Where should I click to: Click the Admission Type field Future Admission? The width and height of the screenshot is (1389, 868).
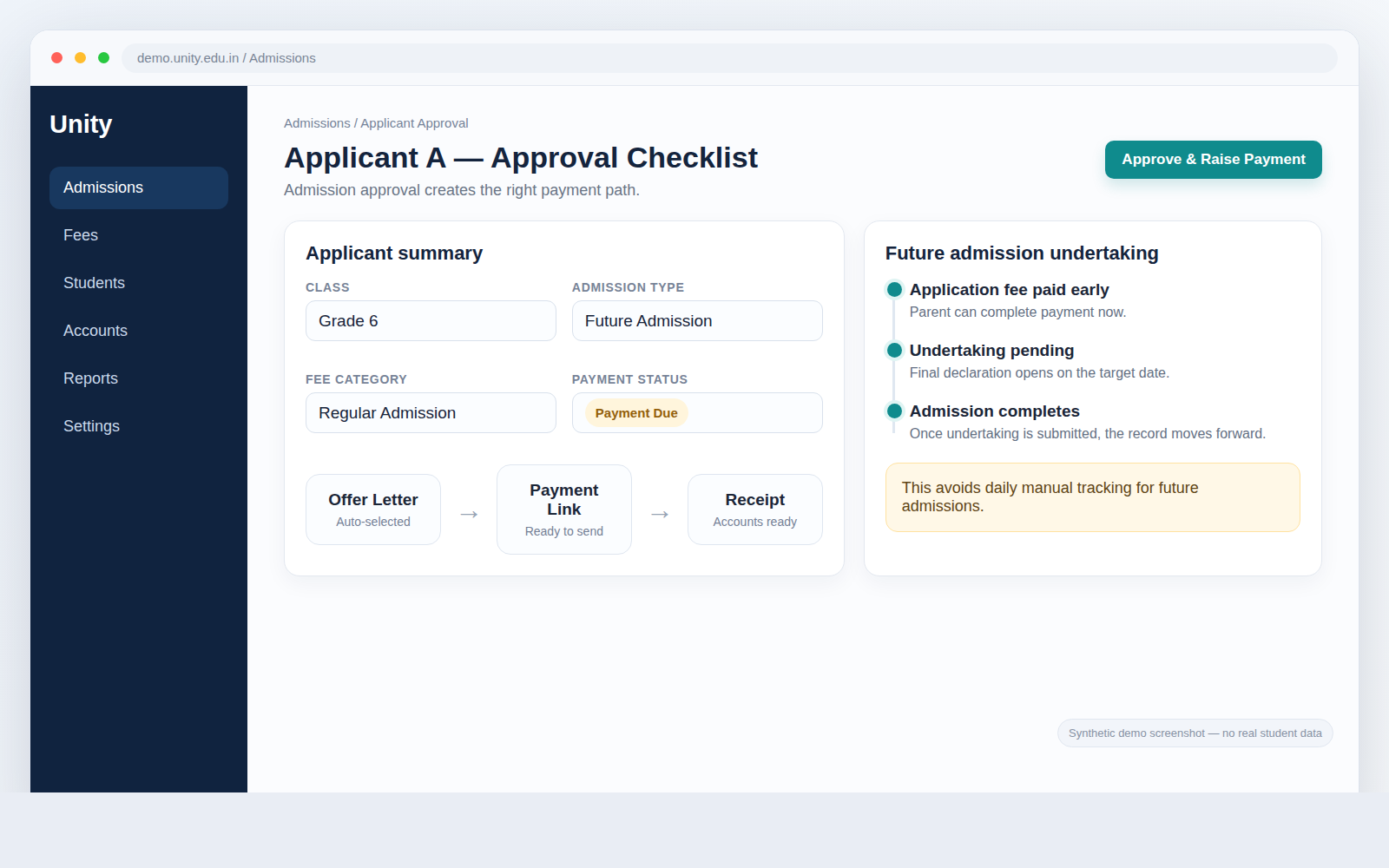697,321
